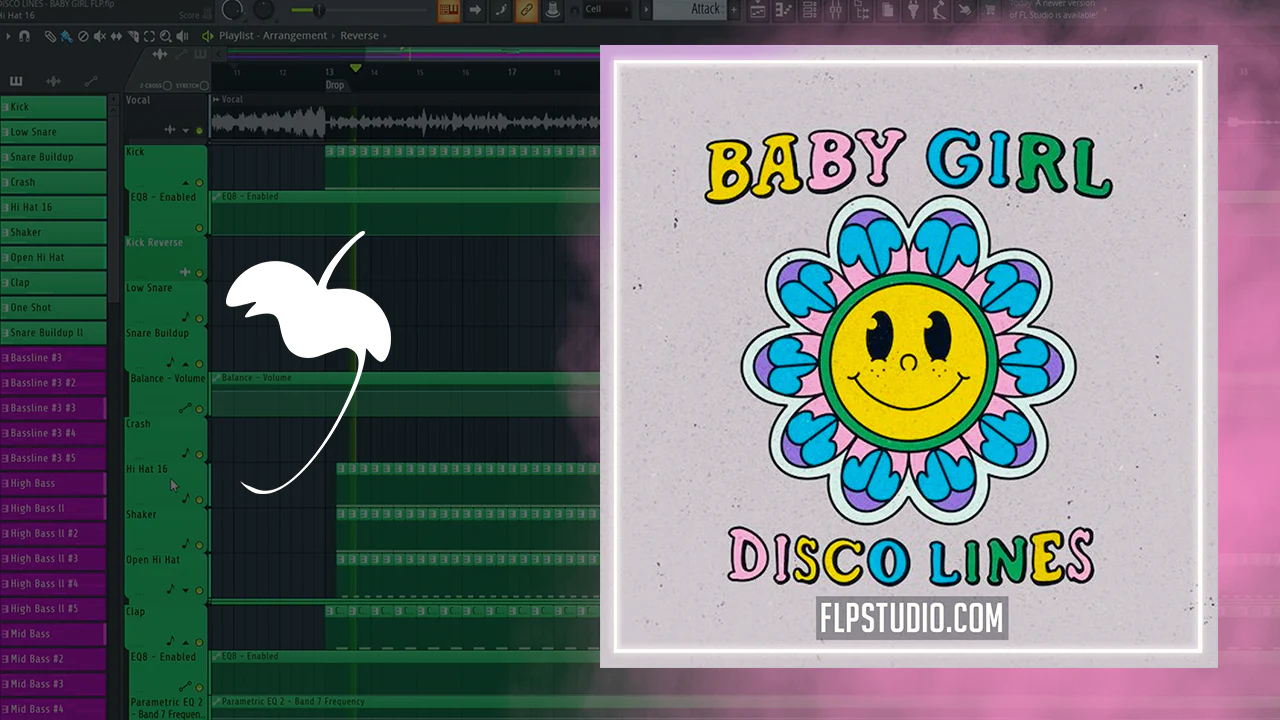Image resolution: width=1280 pixels, height=720 pixels.
Task: Mute the Vocal track
Action: point(199,131)
